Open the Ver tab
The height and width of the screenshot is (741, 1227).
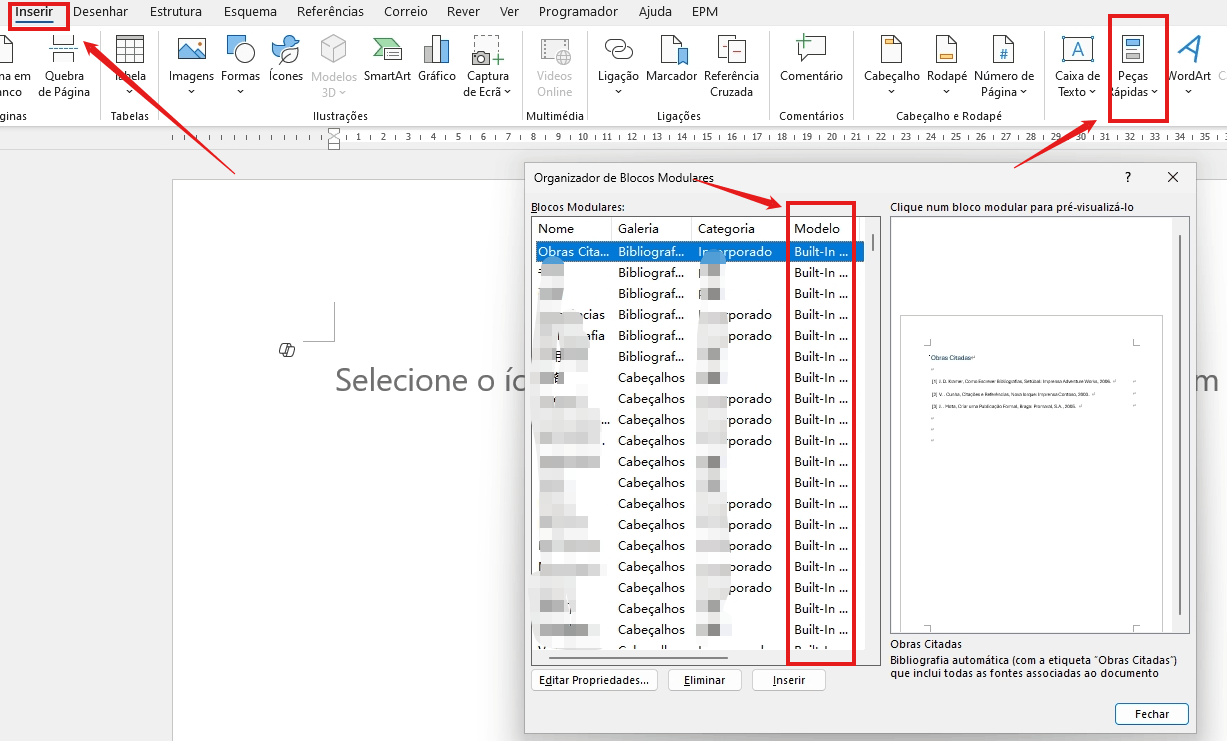coord(509,12)
